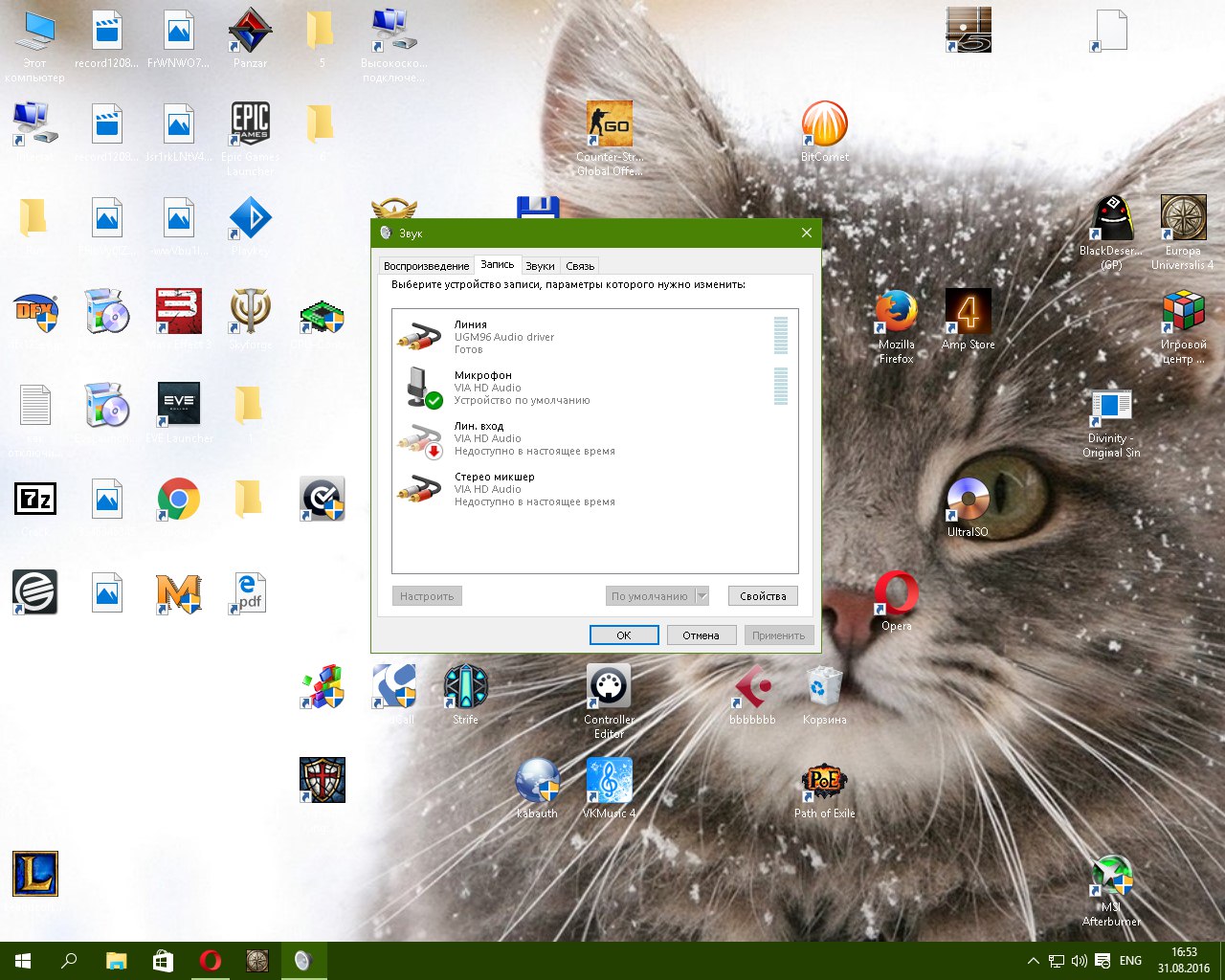Open EVE Launcher shortcut
This screenshot has width=1225, height=980.
[178, 413]
